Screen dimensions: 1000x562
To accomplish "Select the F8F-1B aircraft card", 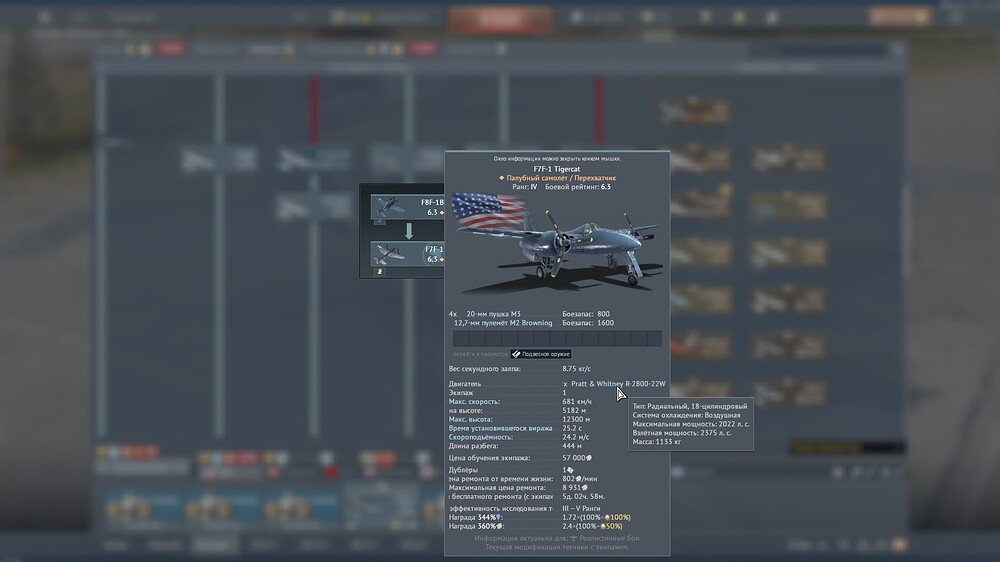I will (x=407, y=207).
